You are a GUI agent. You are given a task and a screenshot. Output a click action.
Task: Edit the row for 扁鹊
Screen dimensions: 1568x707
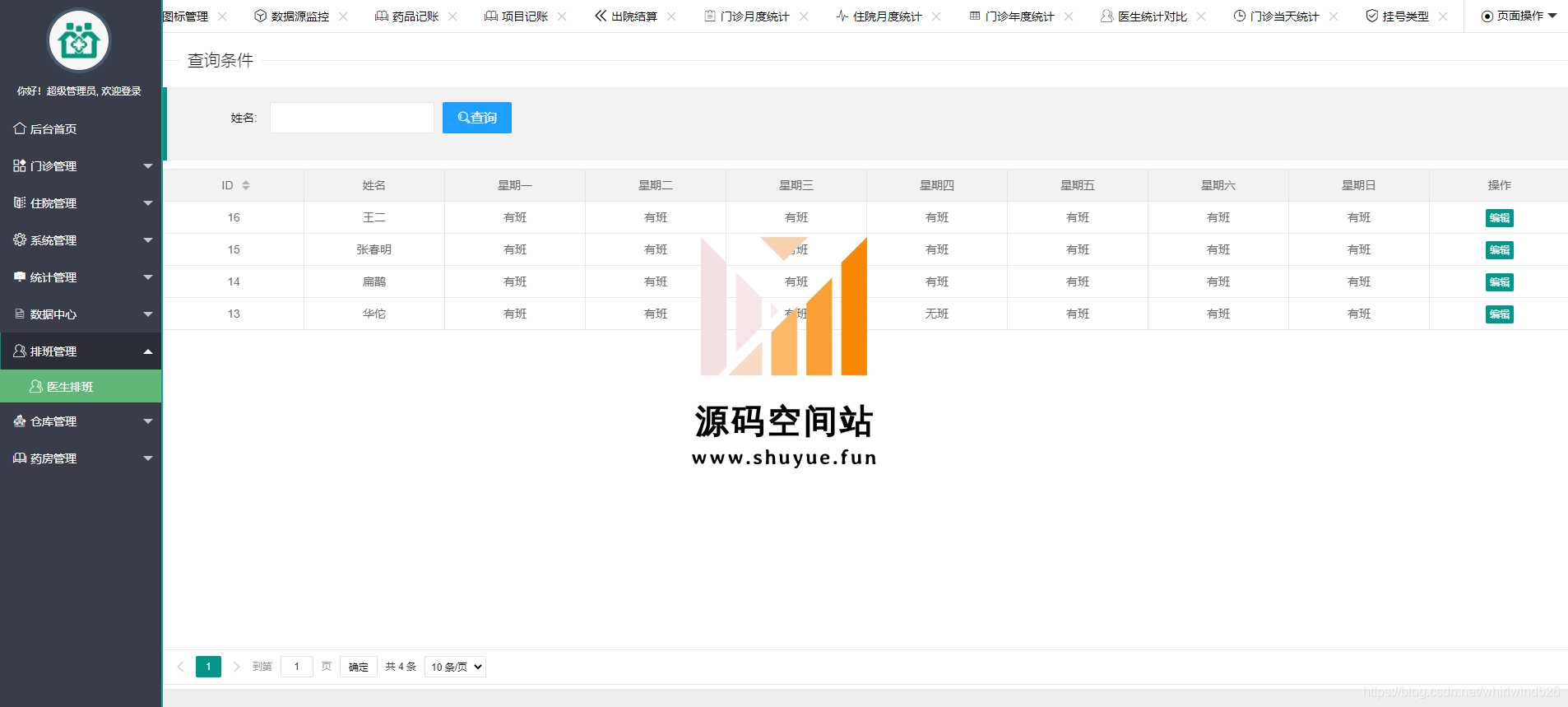[1500, 282]
